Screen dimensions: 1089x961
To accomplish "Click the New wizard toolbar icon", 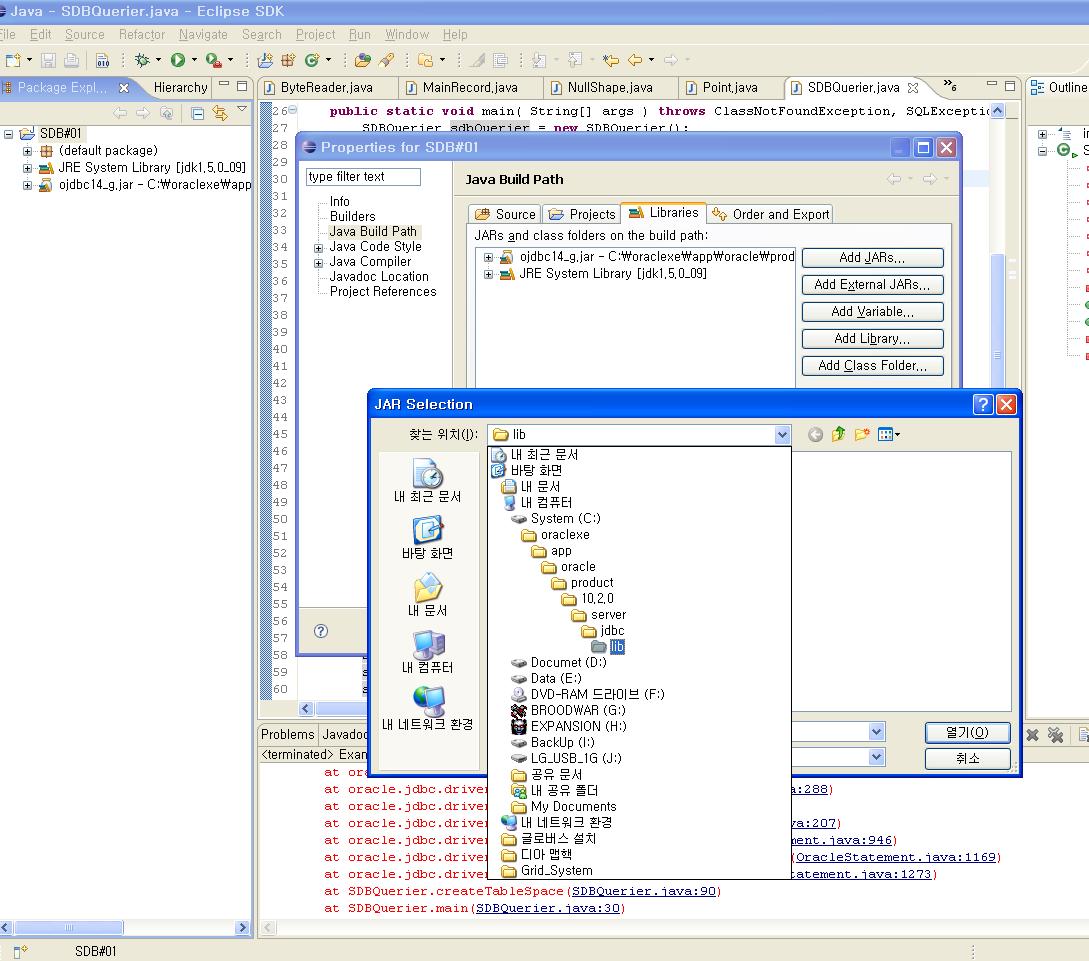I will click(x=13, y=60).
